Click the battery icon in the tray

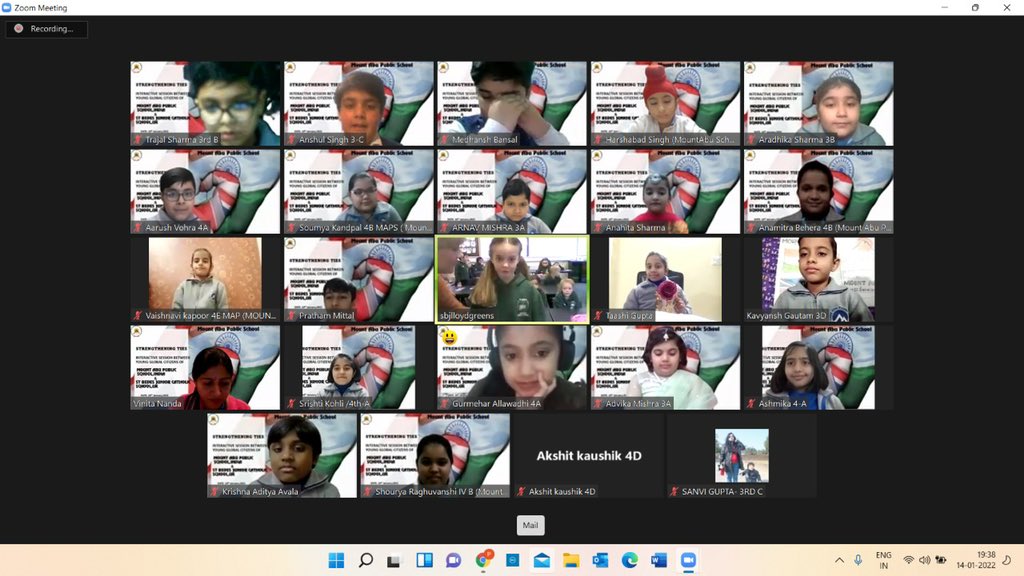click(941, 560)
